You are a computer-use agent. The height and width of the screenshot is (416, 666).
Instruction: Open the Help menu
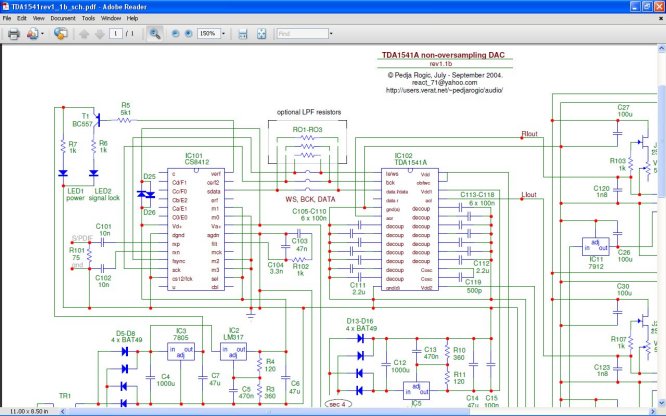[133, 18]
